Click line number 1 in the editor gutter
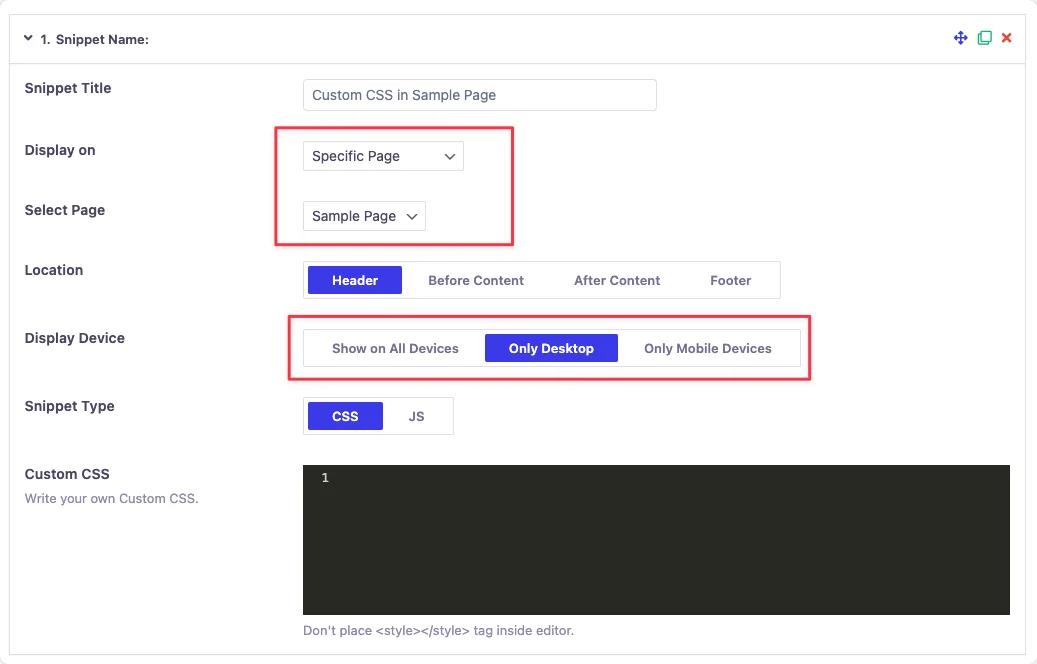This screenshot has width=1037, height=664. click(325, 477)
